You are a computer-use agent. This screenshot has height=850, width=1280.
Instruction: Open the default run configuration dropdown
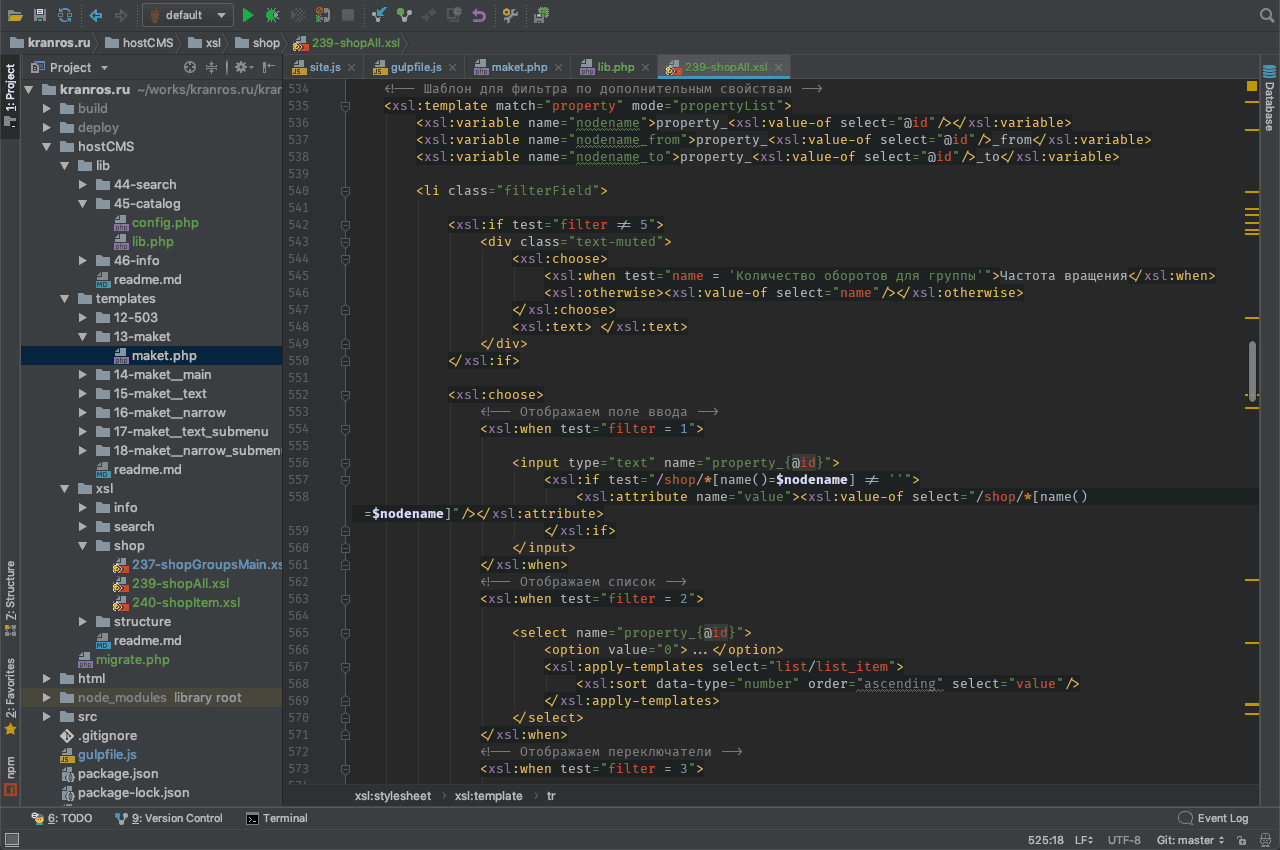click(188, 15)
